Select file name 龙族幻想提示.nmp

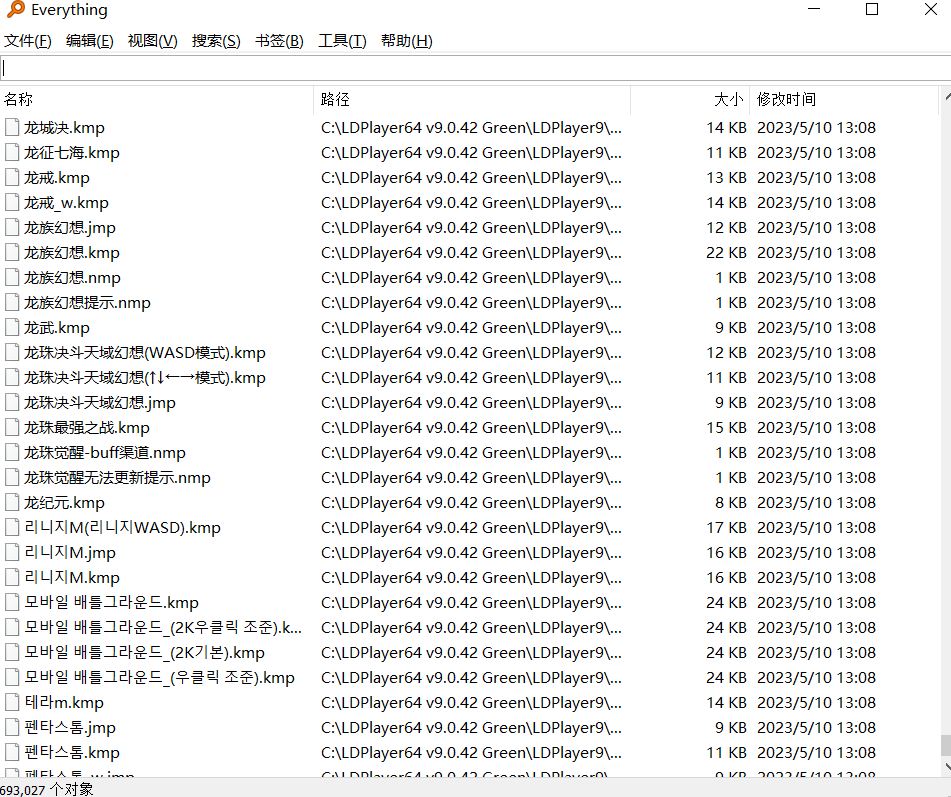(x=87, y=303)
